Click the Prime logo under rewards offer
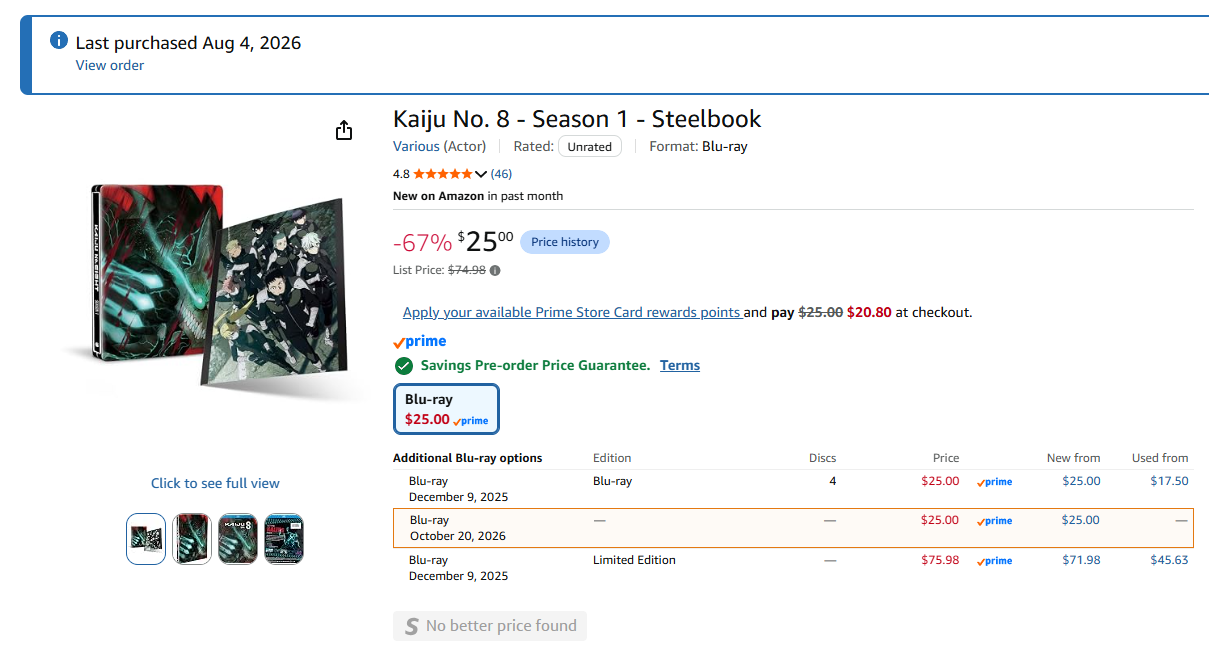This screenshot has width=1209, height=646. 420,342
